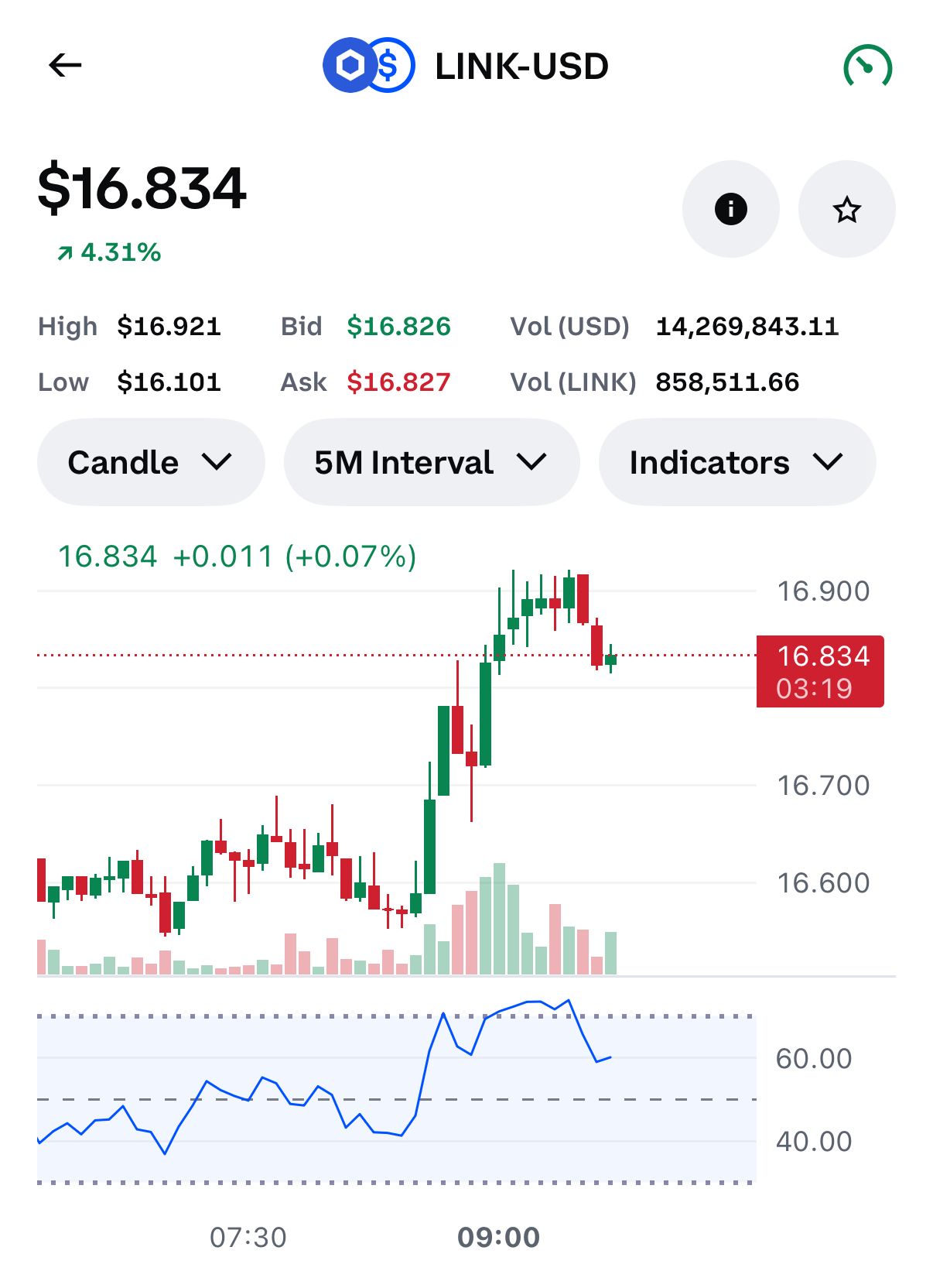Tap the LINK-USD pair title
This screenshot has width=933, height=1288.
[x=522, y=67]
